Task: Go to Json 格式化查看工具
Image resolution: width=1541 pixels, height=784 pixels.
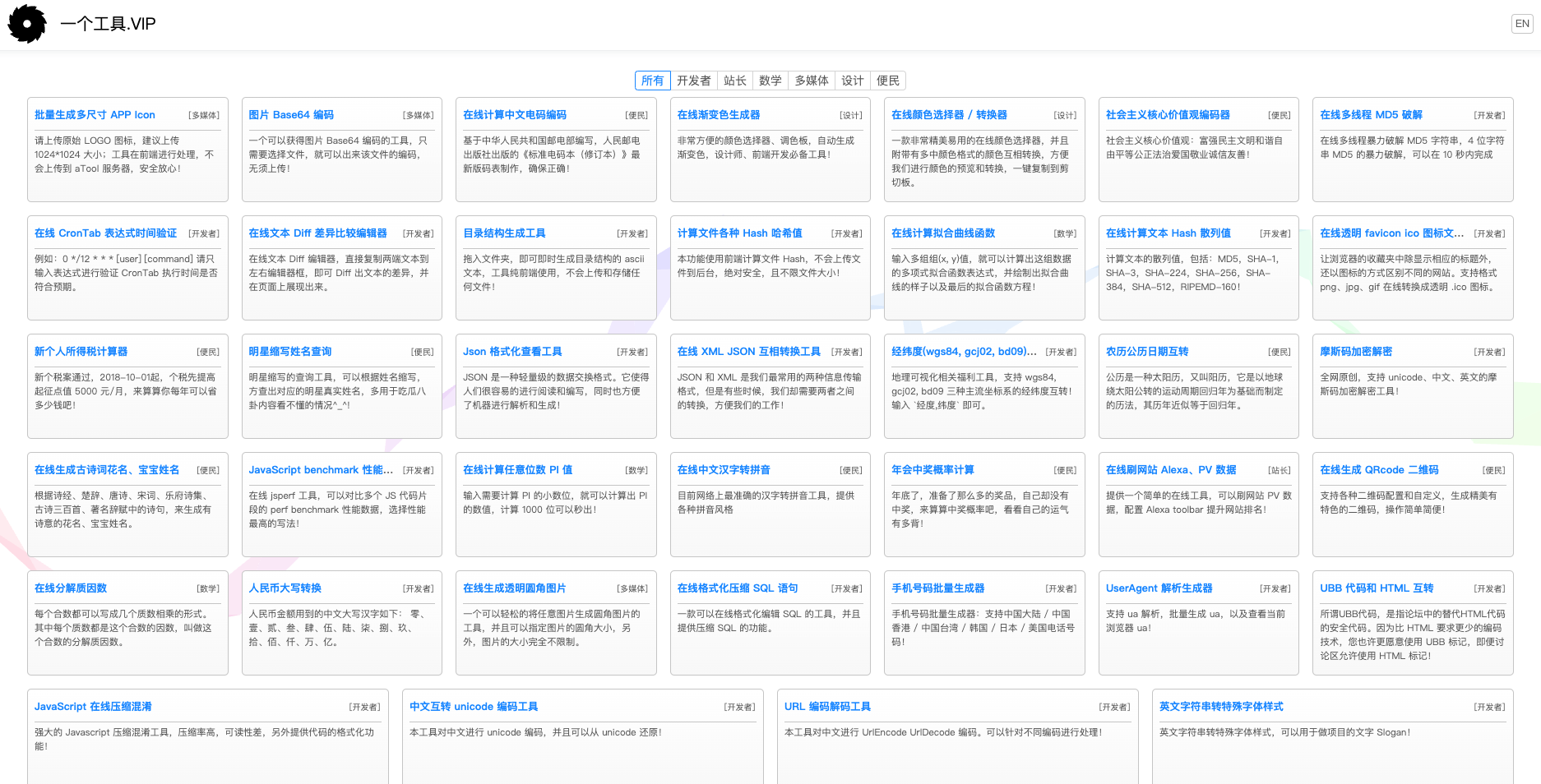Action: click(512, 352)
